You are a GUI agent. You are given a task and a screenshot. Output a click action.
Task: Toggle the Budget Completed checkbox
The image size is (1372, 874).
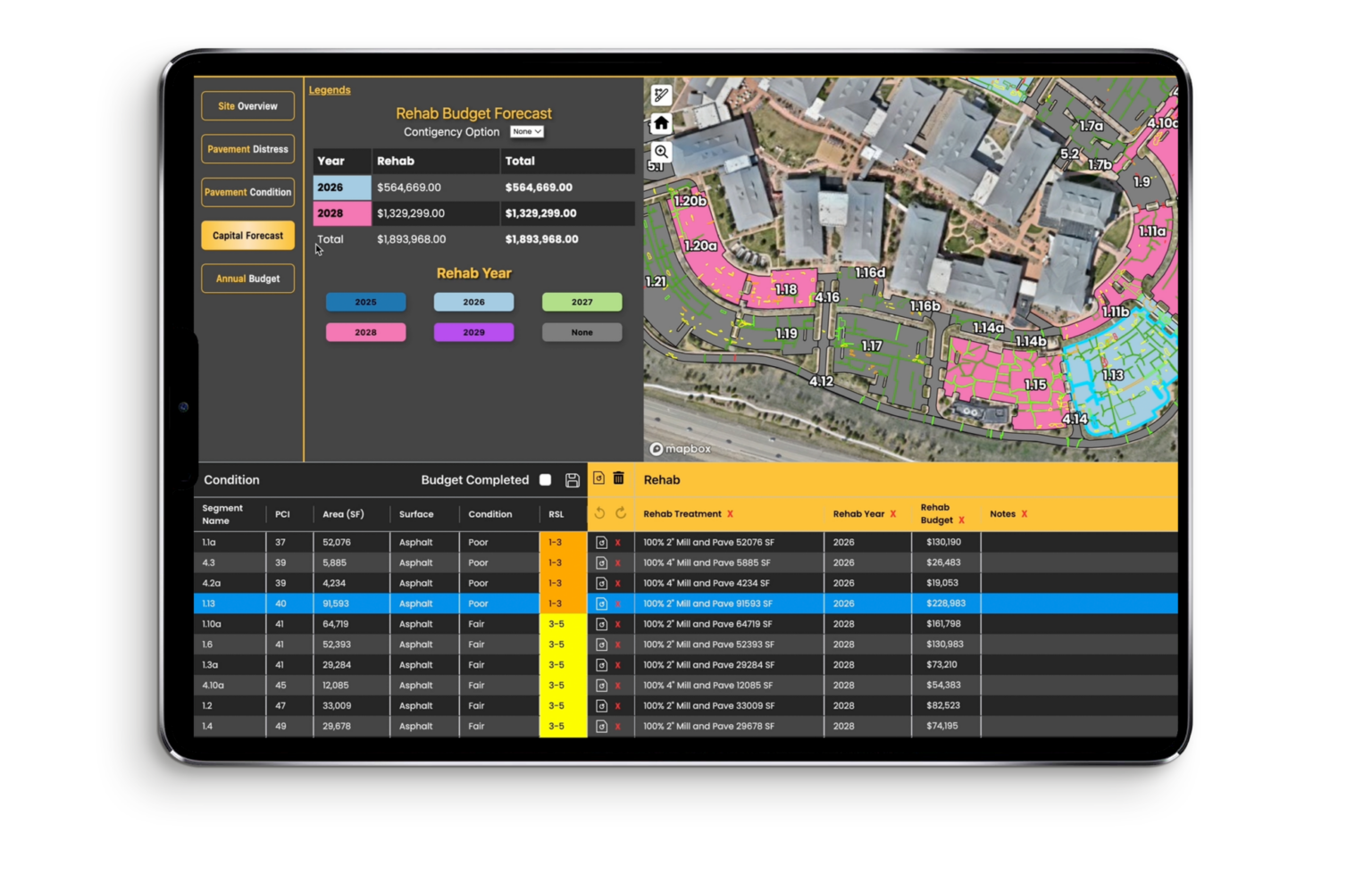point(546,479)
